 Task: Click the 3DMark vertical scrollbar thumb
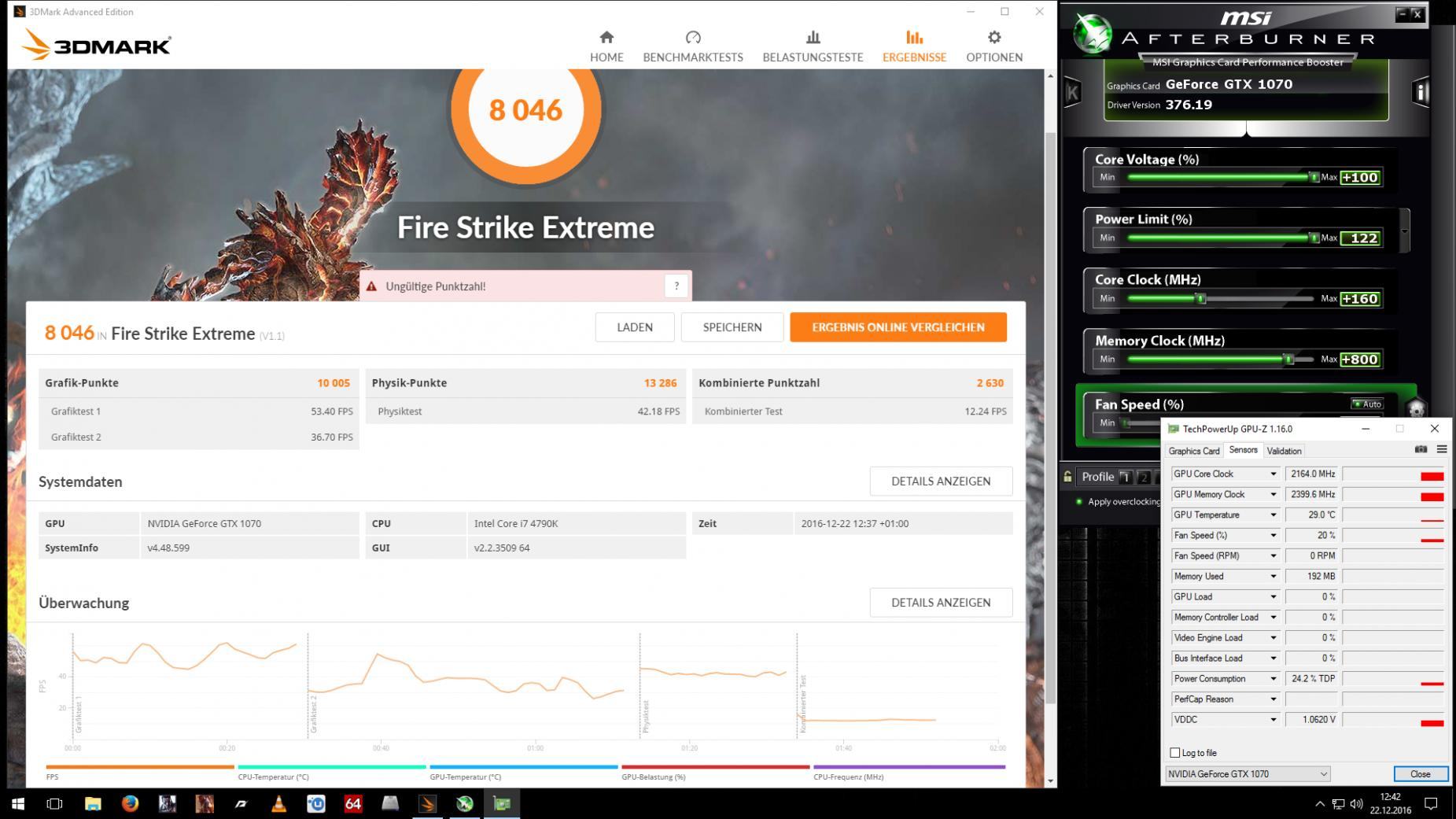pyautogui.click(x=1050, y=417)
